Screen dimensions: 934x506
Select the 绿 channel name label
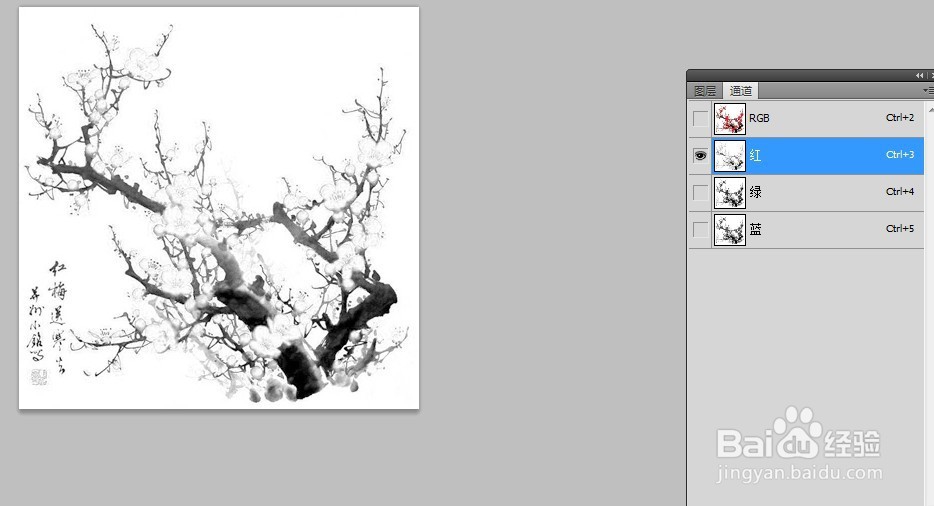(755, 192)
